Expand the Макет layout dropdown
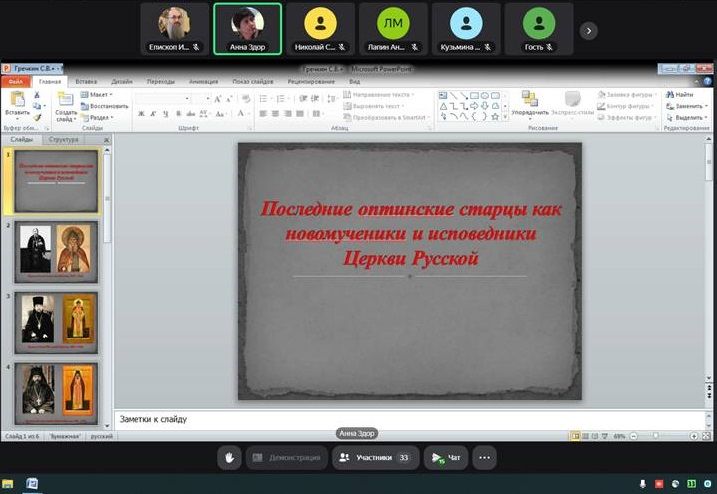The height and width of the screenshot is (494, 717). pos(99,94)
